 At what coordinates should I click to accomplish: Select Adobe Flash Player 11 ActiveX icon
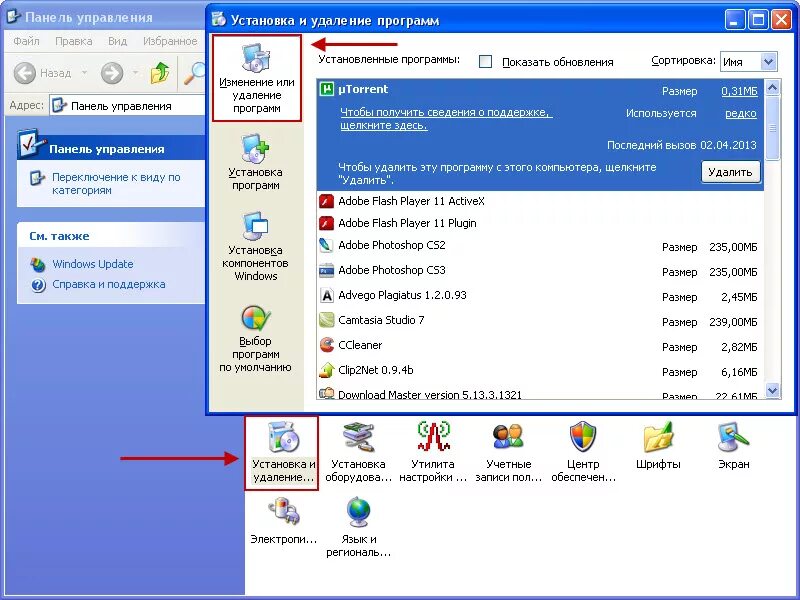(326, 201)
